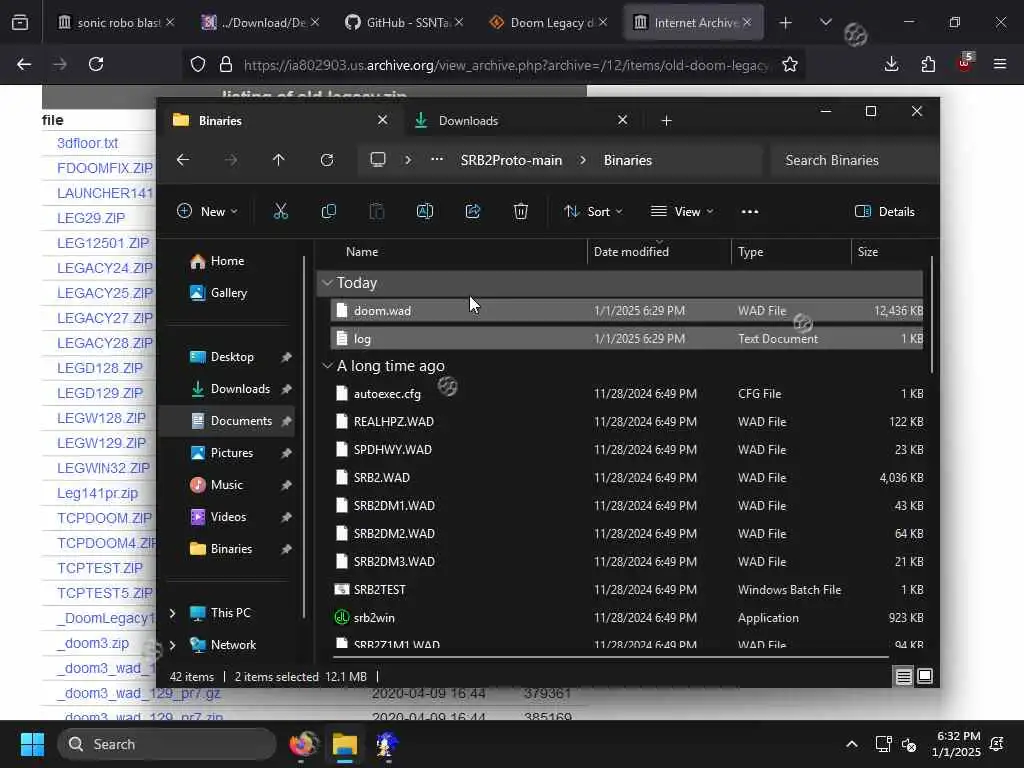Click the file list vertical scrollbar

931,313
